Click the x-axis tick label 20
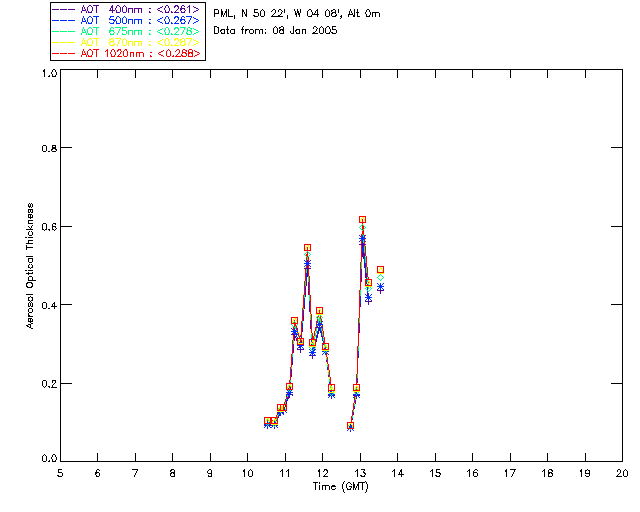Viewport: 640px width, 512px height. 622,474
